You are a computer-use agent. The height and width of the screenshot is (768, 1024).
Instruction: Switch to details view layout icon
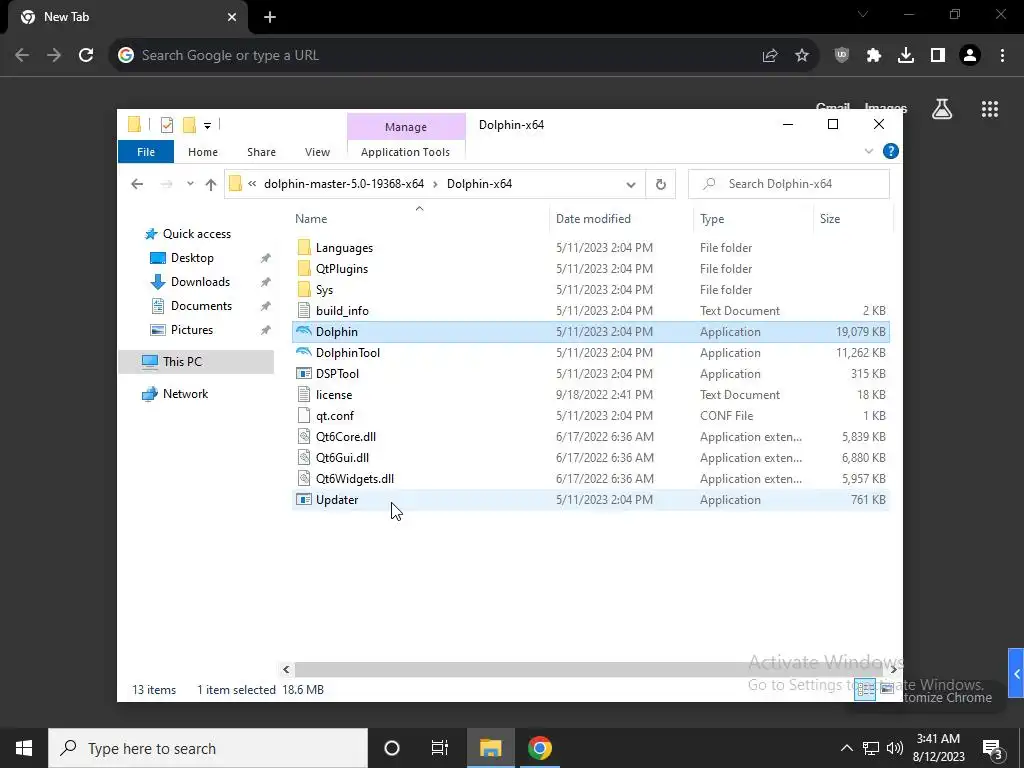(865, 689)
